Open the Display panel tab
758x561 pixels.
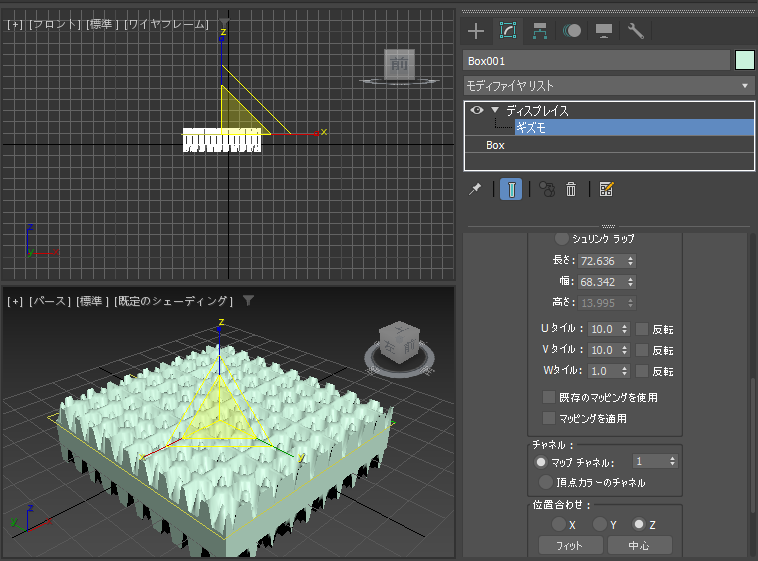(x=604, y=31)
